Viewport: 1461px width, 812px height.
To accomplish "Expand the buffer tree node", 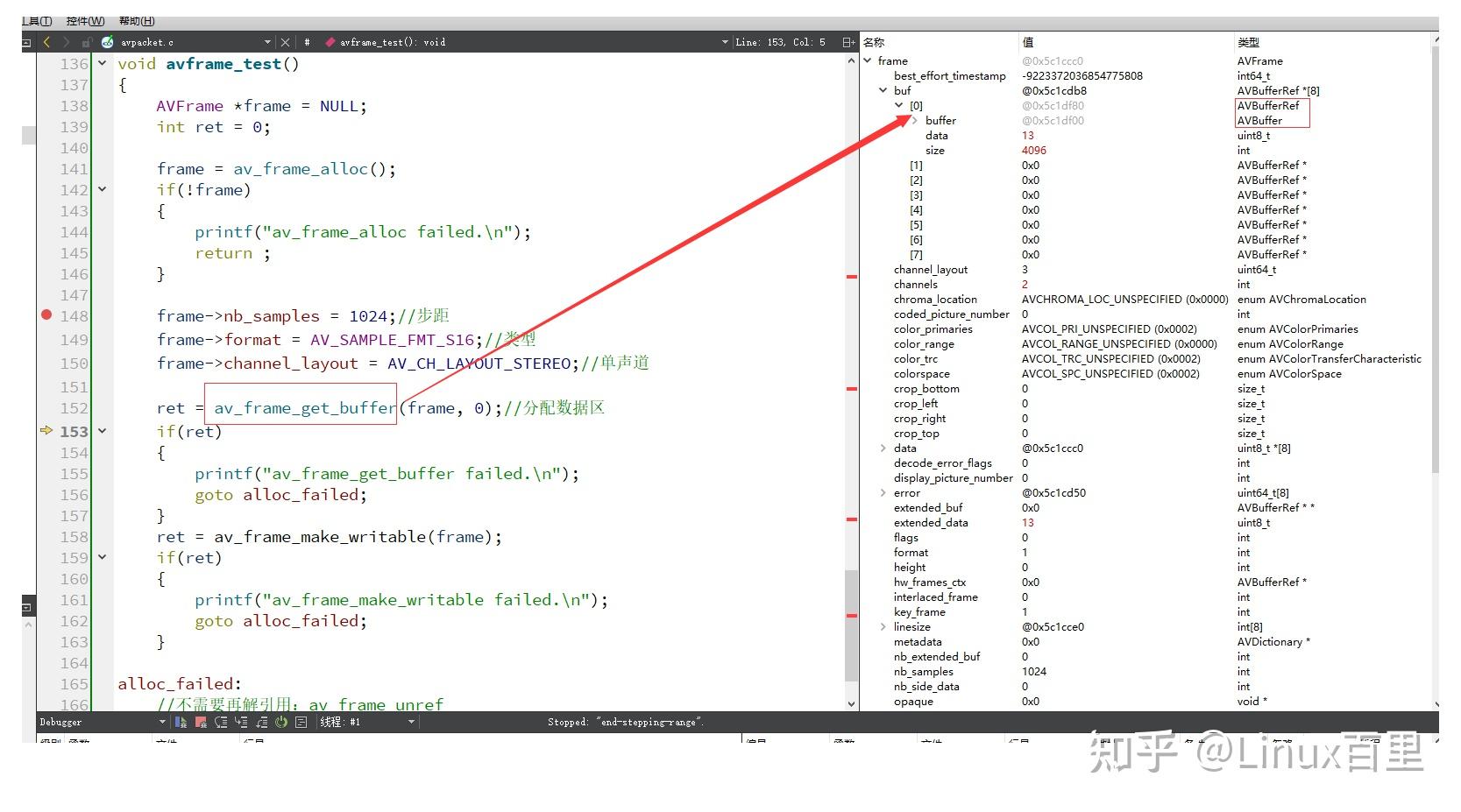I will coord(915,121).
